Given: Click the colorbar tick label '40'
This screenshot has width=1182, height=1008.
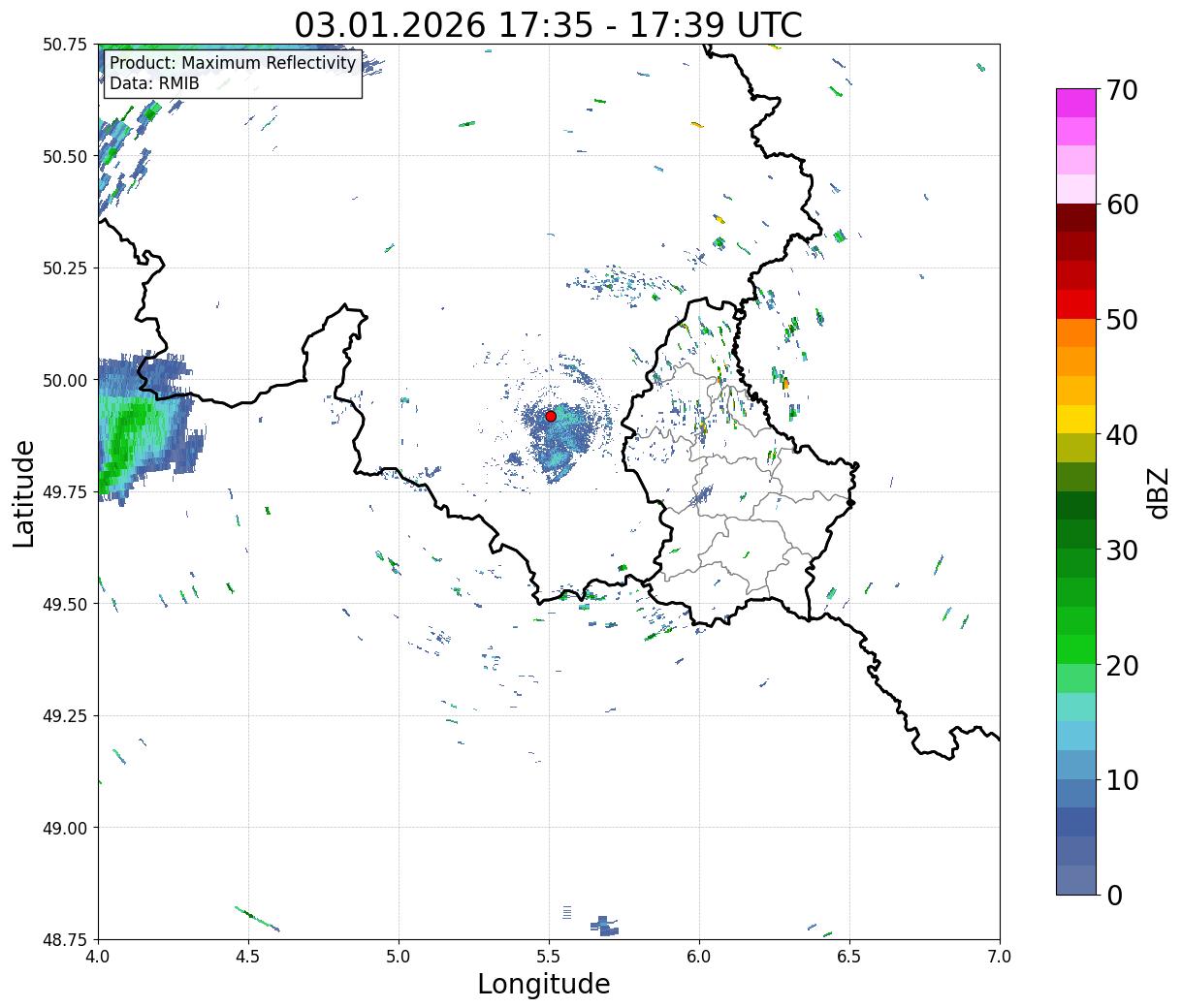Looking at the screenshot, I should click(x=1122, y=434).
